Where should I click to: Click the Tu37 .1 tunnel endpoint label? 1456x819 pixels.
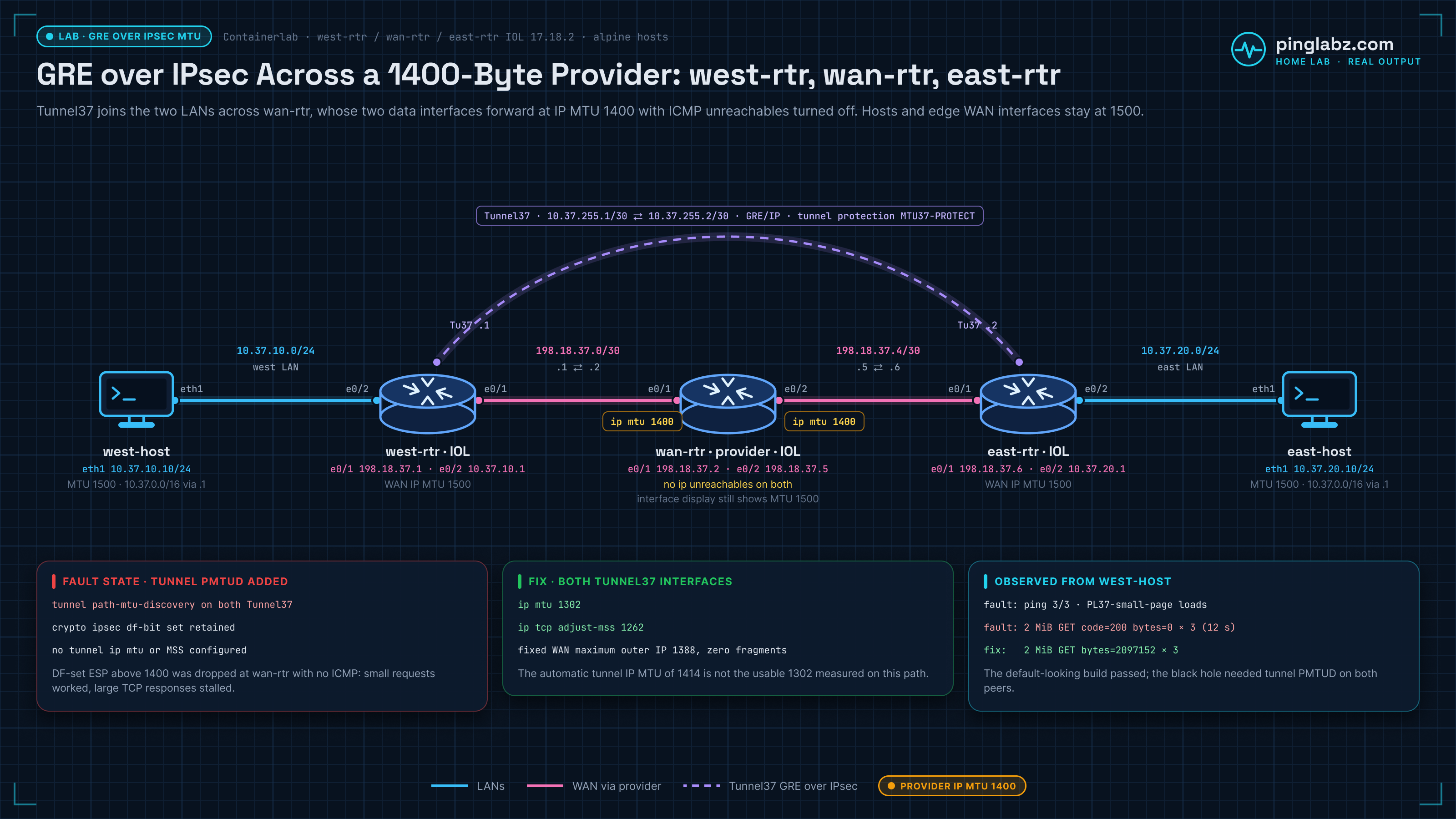click(x=469, y=325)
